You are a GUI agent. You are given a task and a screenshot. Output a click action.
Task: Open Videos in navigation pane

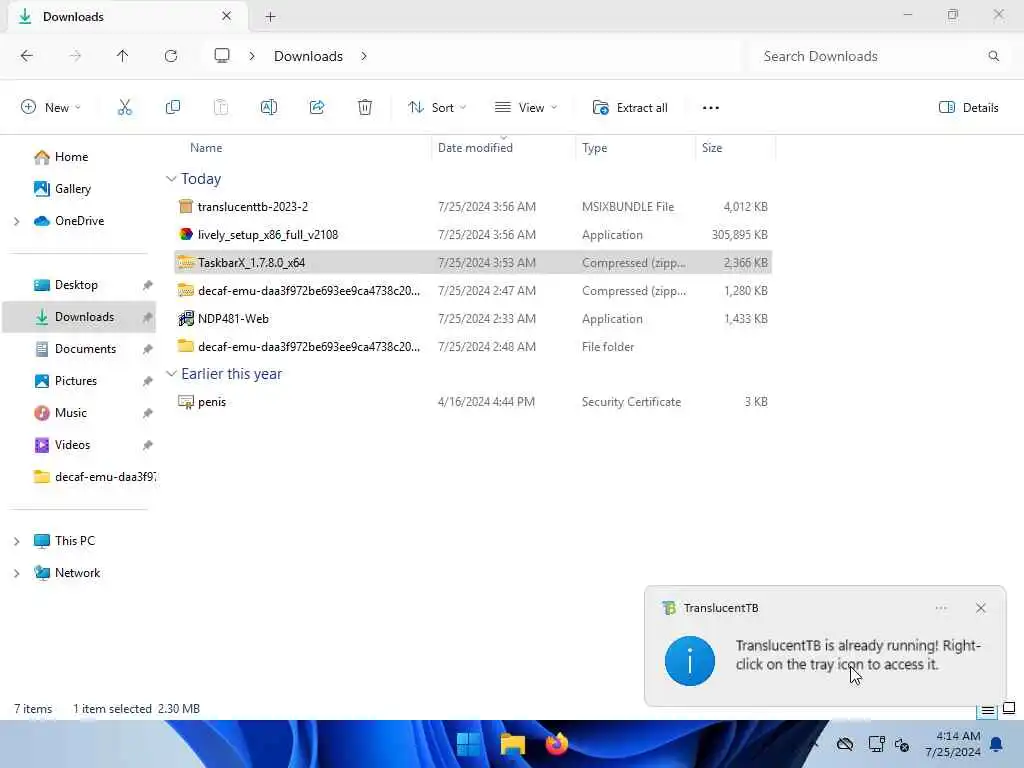click(72, 445)
